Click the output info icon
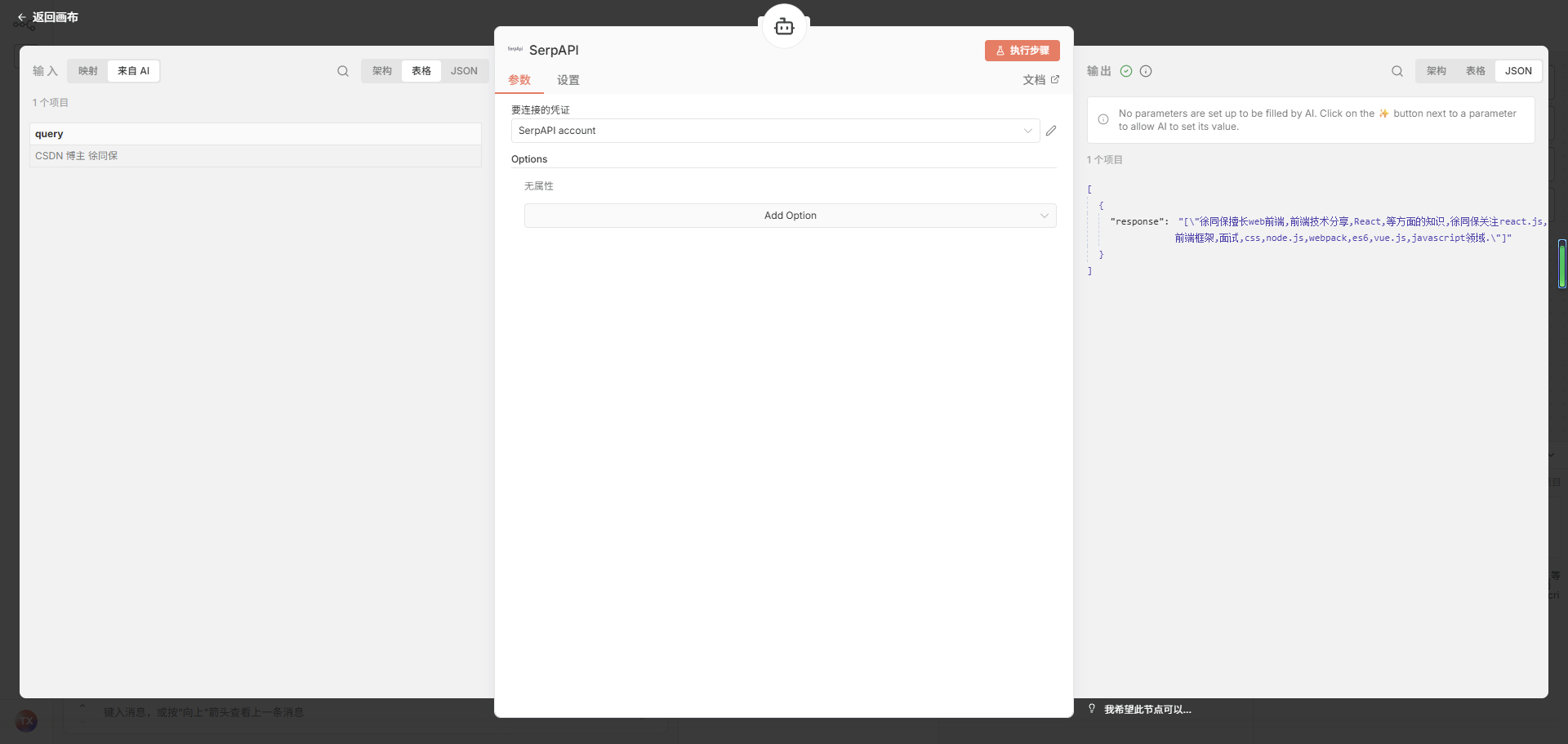Image resolution: width=1568 pixels, height=744 pixels. (x=1146, y=71)
